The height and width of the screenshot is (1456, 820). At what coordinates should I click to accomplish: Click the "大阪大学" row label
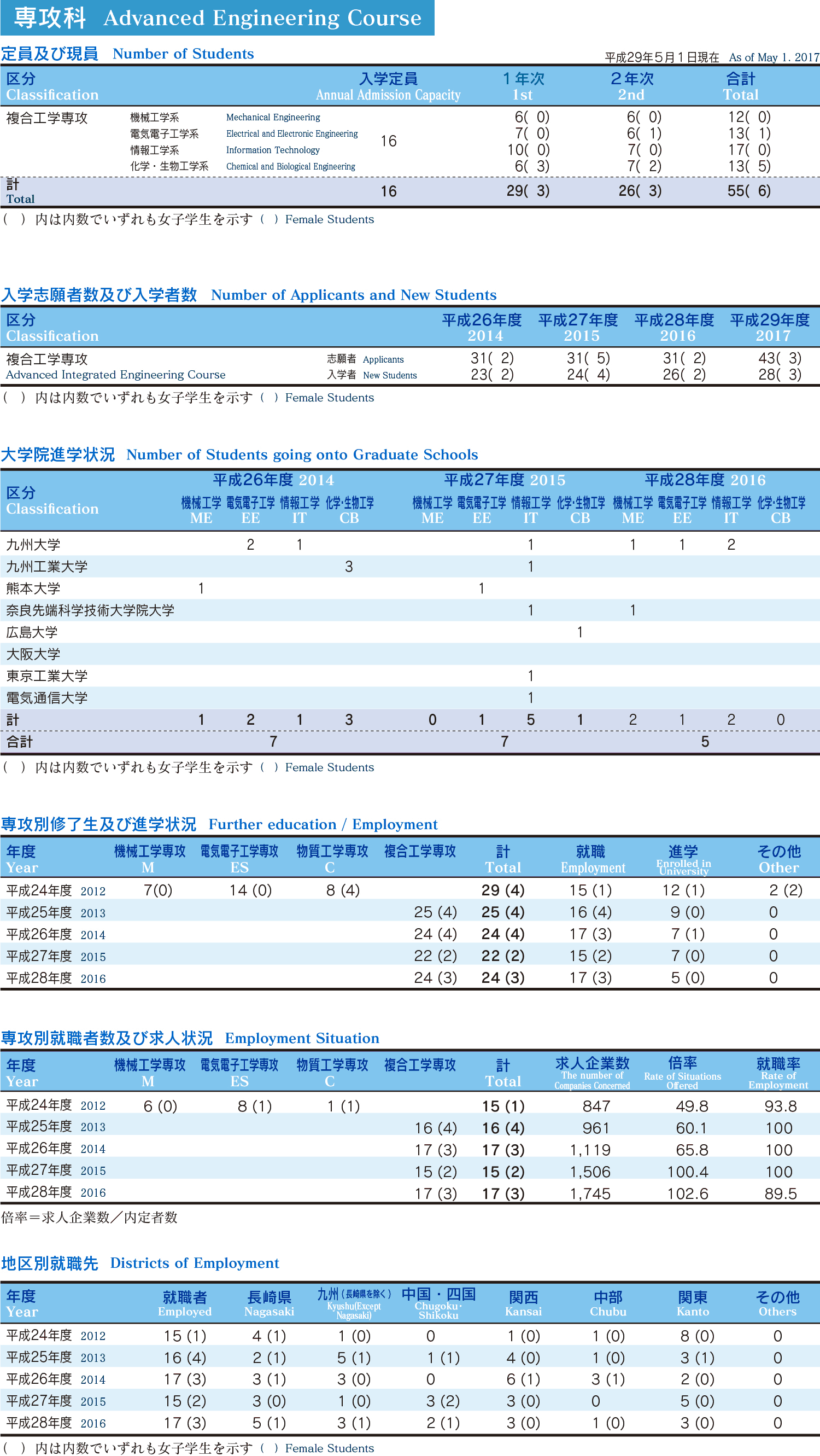click(33, 655)
